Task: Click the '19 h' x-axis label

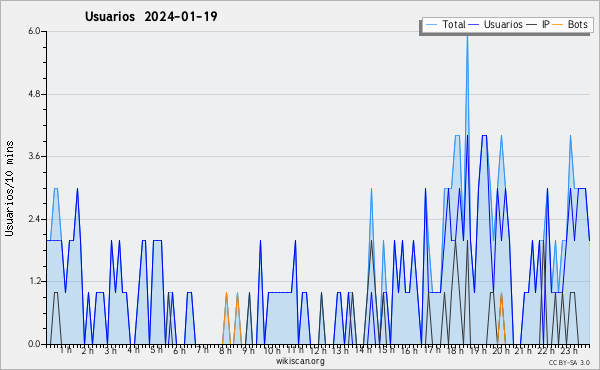Action: pyautogui.click(x=478, y=351)
